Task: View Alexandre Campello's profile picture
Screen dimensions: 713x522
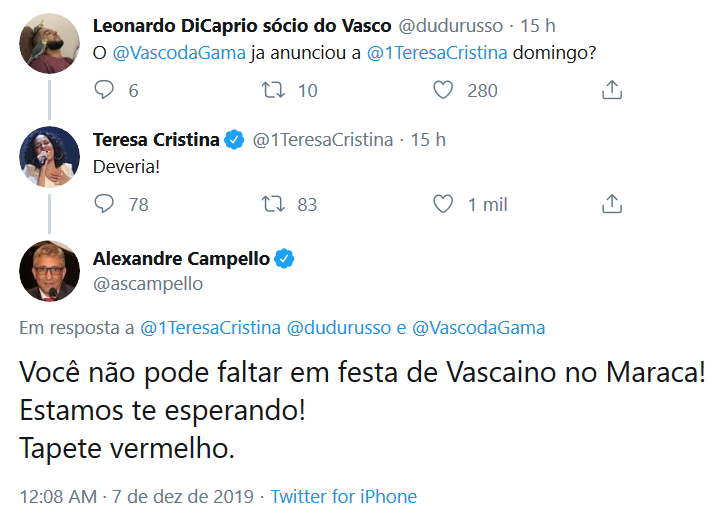Action: point(49,271)
